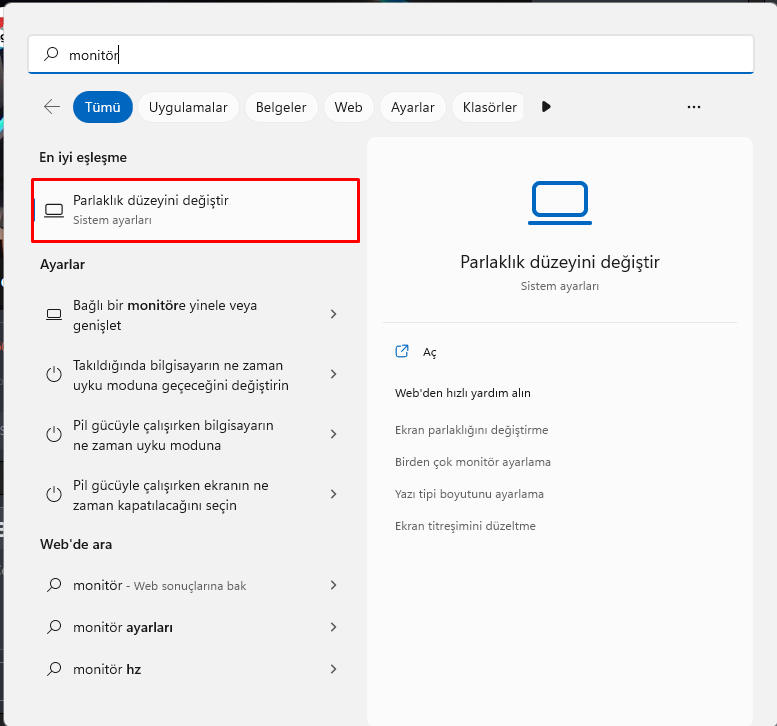Click the open-external icon beside Aç
This screenshot has height=726, width=777.
[x=402, y=351]
